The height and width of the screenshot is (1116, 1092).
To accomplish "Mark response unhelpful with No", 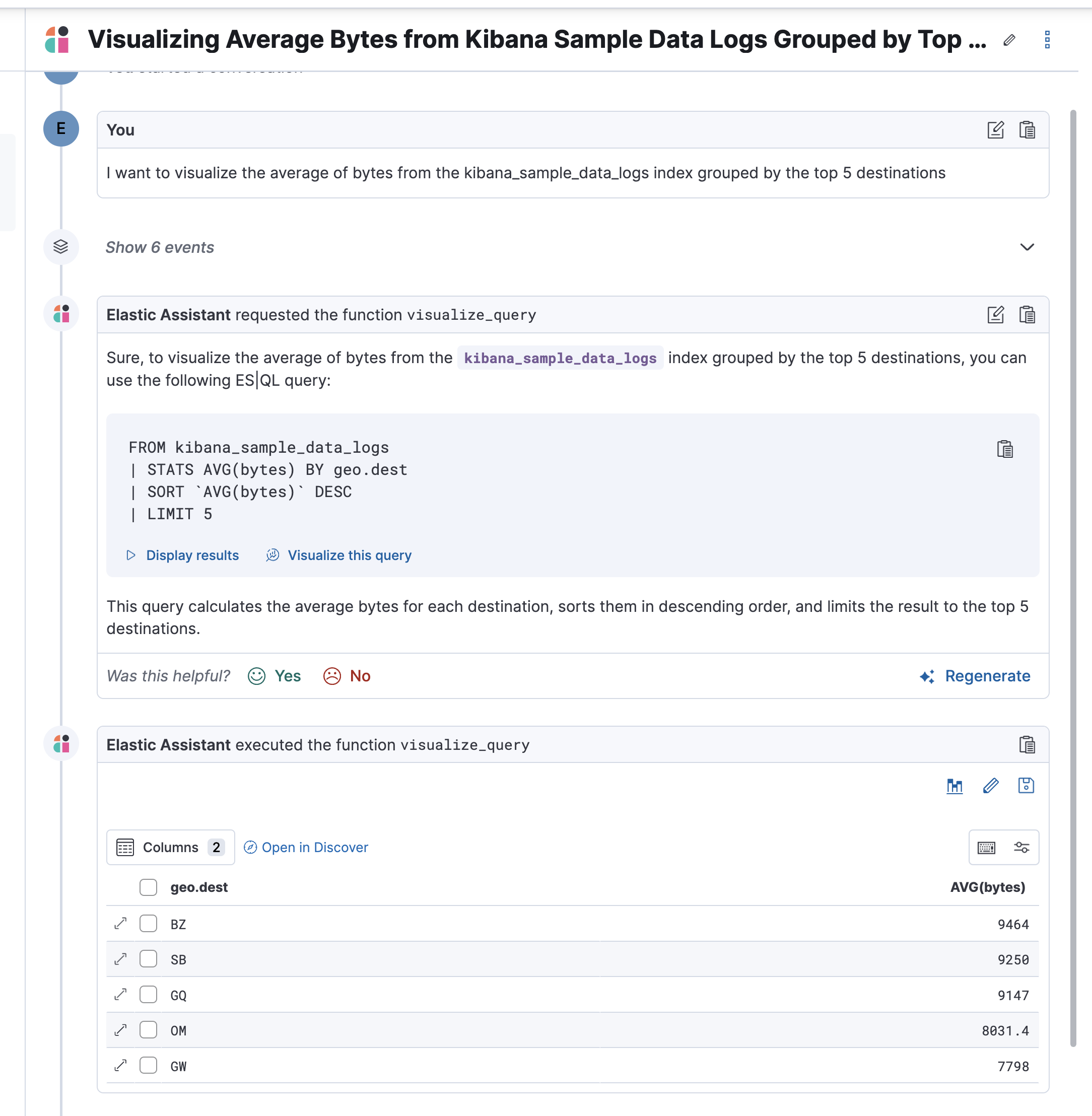I will [347, 676].
